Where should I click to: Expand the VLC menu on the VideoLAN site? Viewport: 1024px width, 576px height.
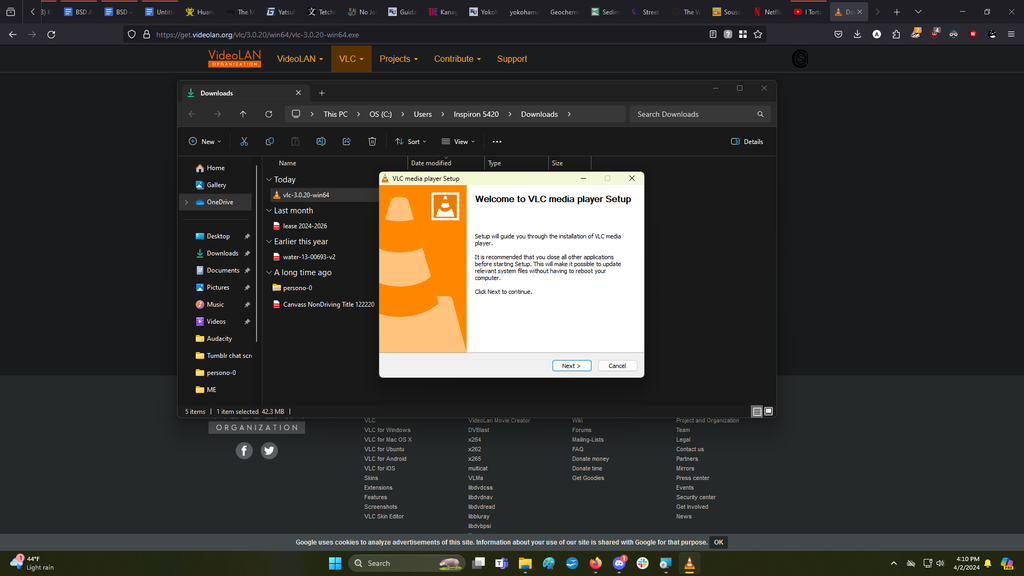coord(350,59)
